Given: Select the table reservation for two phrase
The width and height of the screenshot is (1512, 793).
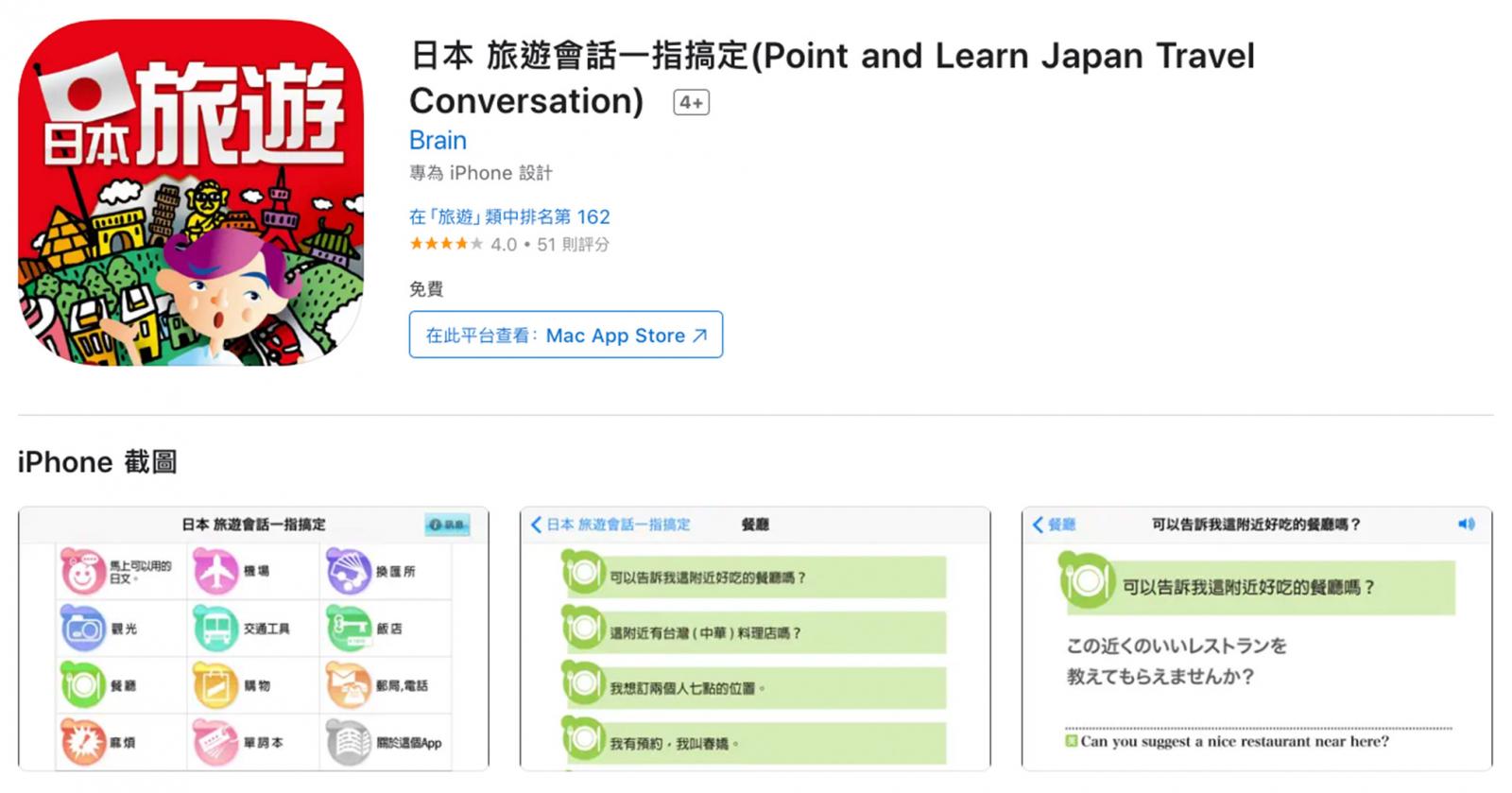Looking at the screenshot, I should [755, 688].
